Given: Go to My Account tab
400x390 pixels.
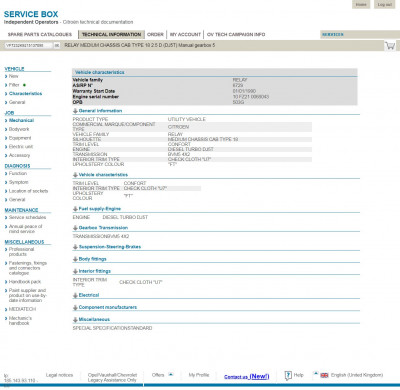Looking at the screenshot, I should (185, 34).
